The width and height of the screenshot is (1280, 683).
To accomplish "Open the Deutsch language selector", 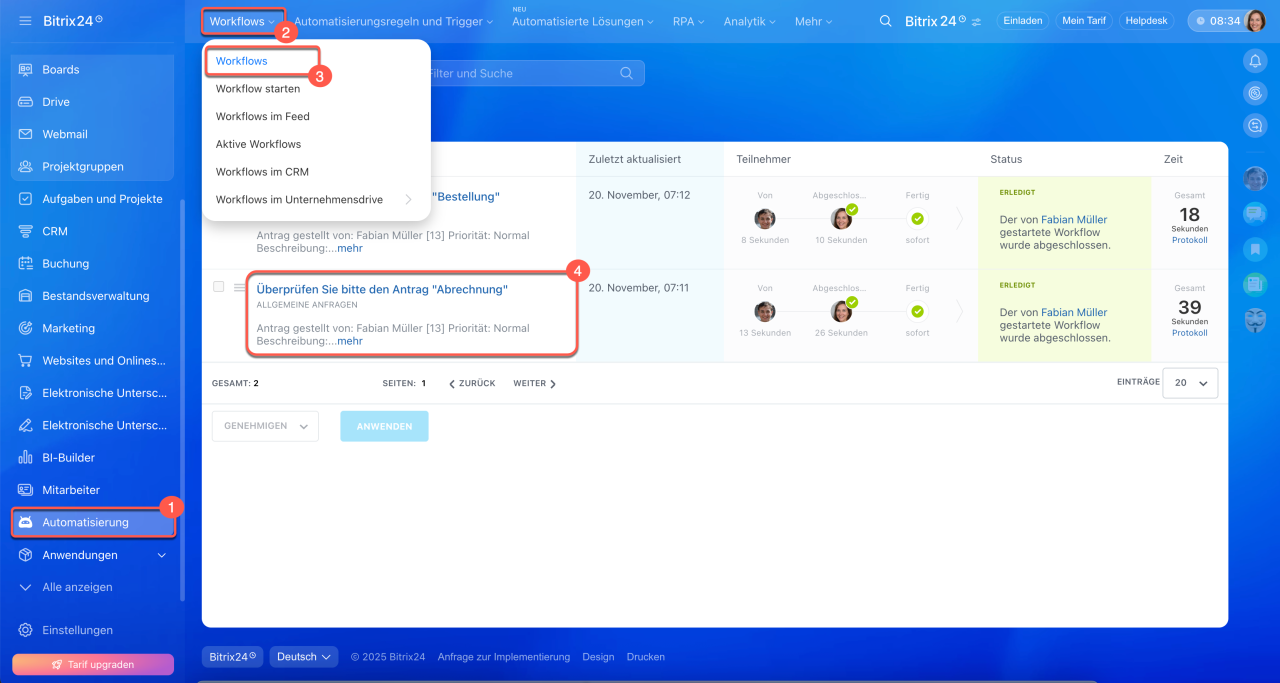I will 304,657.
